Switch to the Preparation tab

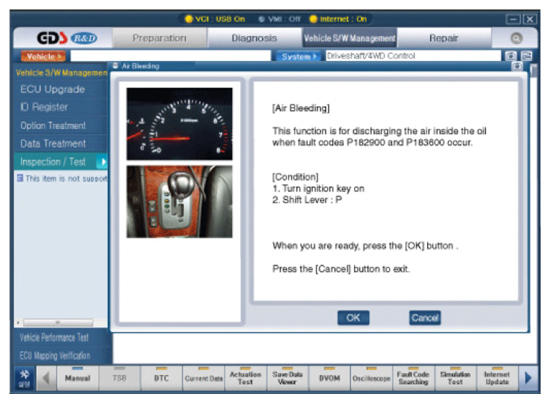coord(159,38)
